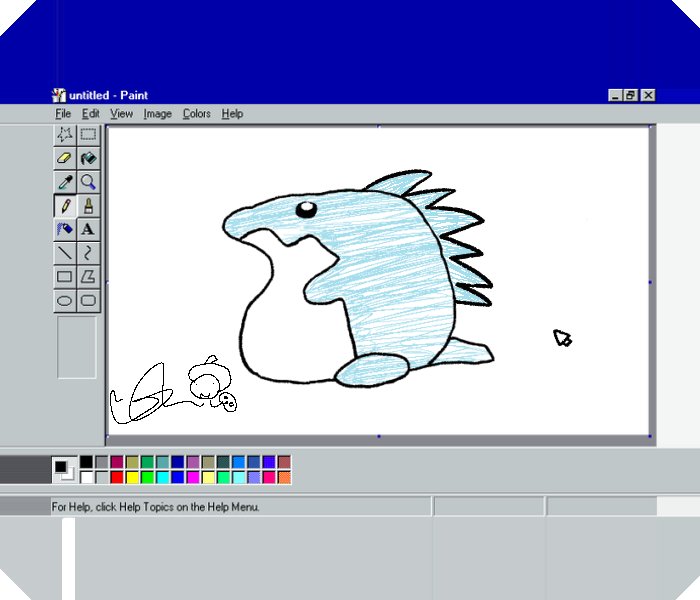Choose the dark gray palette swatch
This screenshot has height=600, width=700.
click(x=102, y=462)
